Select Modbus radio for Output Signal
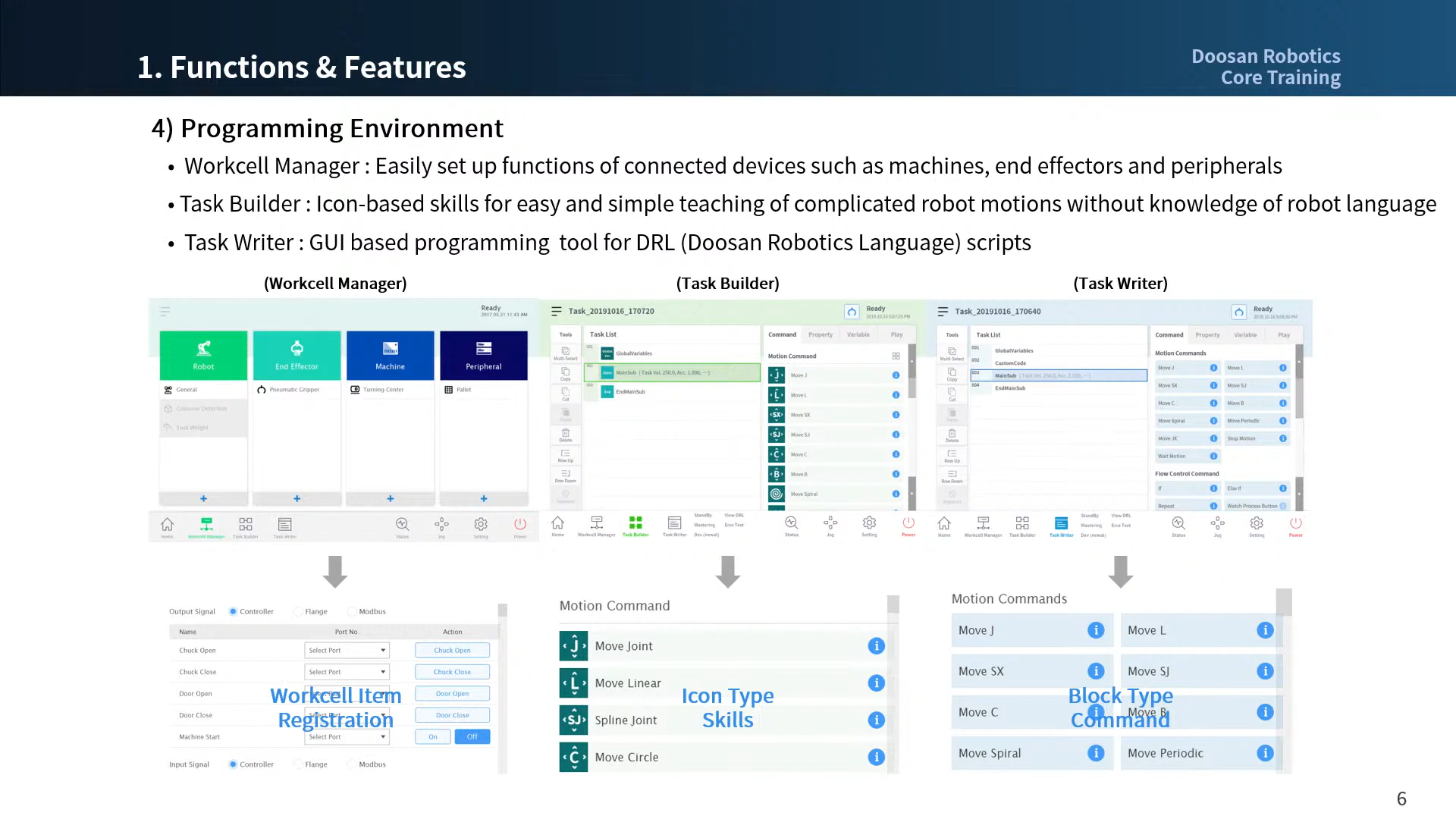Viewport: 1456px width, 819px height. click(x=352, y=611)
